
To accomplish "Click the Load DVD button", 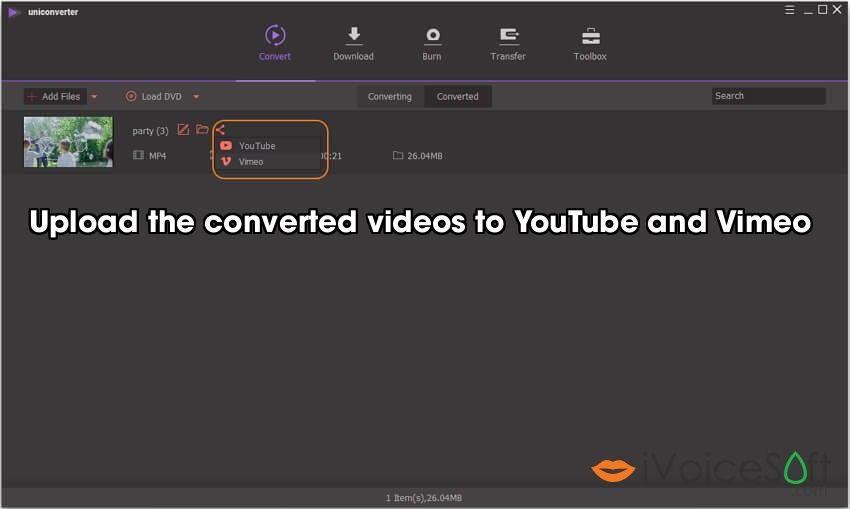I will [154, 96].
